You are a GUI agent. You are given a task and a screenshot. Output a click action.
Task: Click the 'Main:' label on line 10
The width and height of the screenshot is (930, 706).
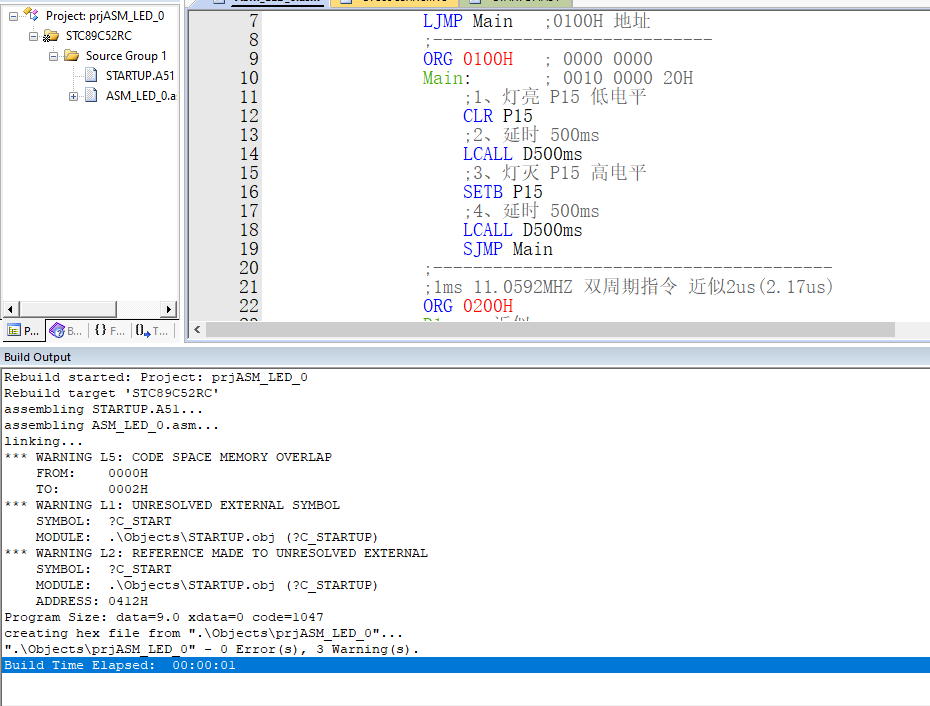[x=447, y=78]
